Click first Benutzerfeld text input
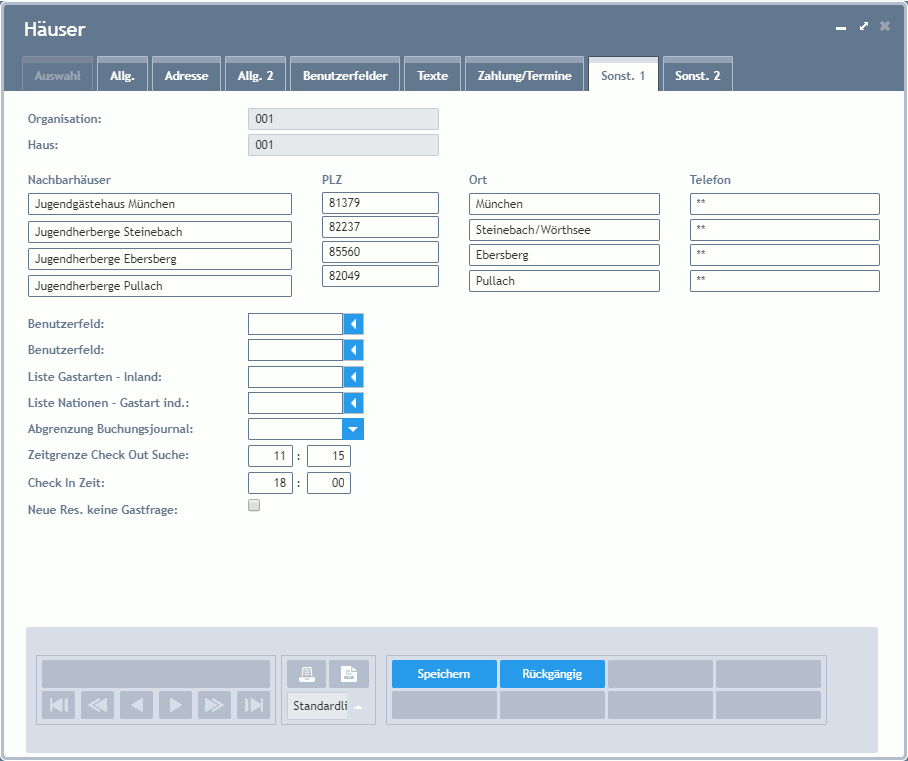Image resolution: width=908 pixels, height=761 pixels. point(296,324)
